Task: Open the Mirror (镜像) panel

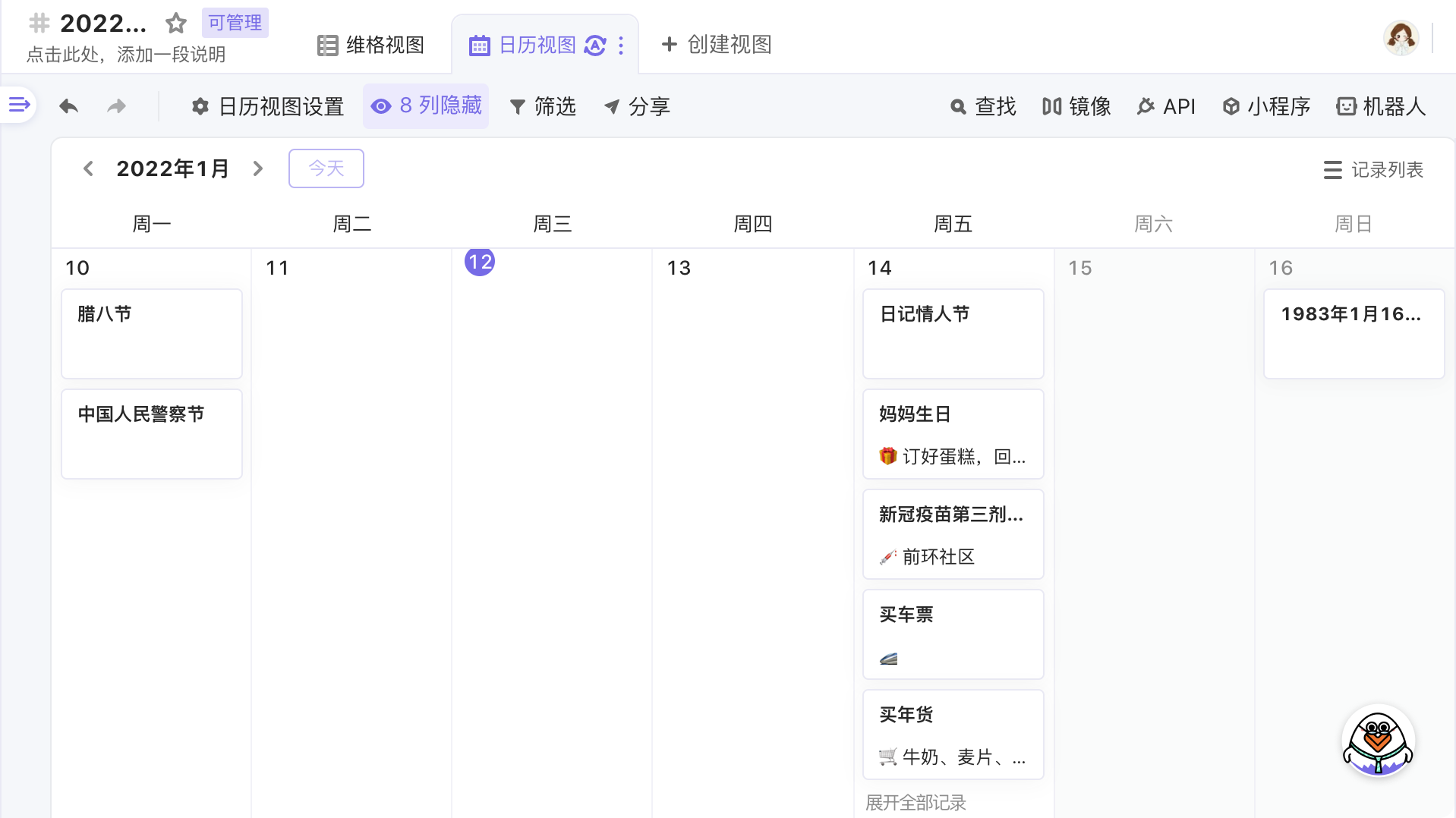Action: pyautogui.click(x=1076, y=106)
